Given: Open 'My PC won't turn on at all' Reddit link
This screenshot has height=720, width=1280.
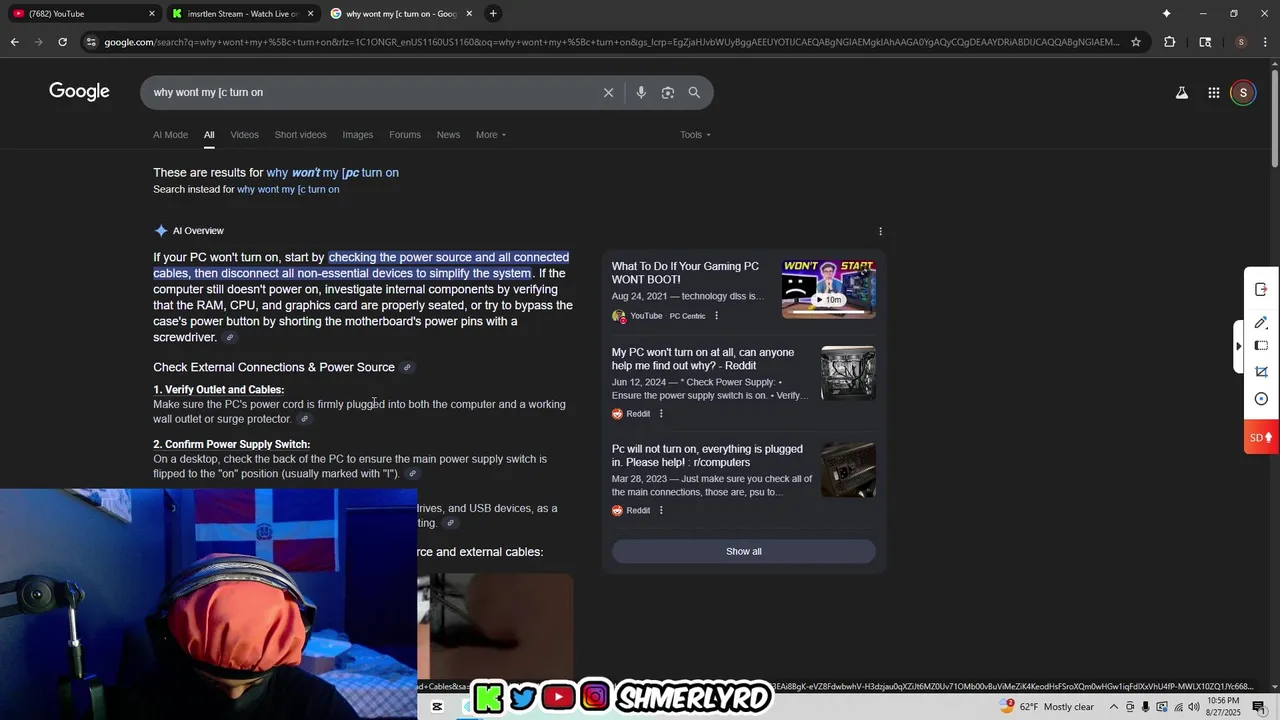Looking at the screenshot, I should [x=703, y=359].
